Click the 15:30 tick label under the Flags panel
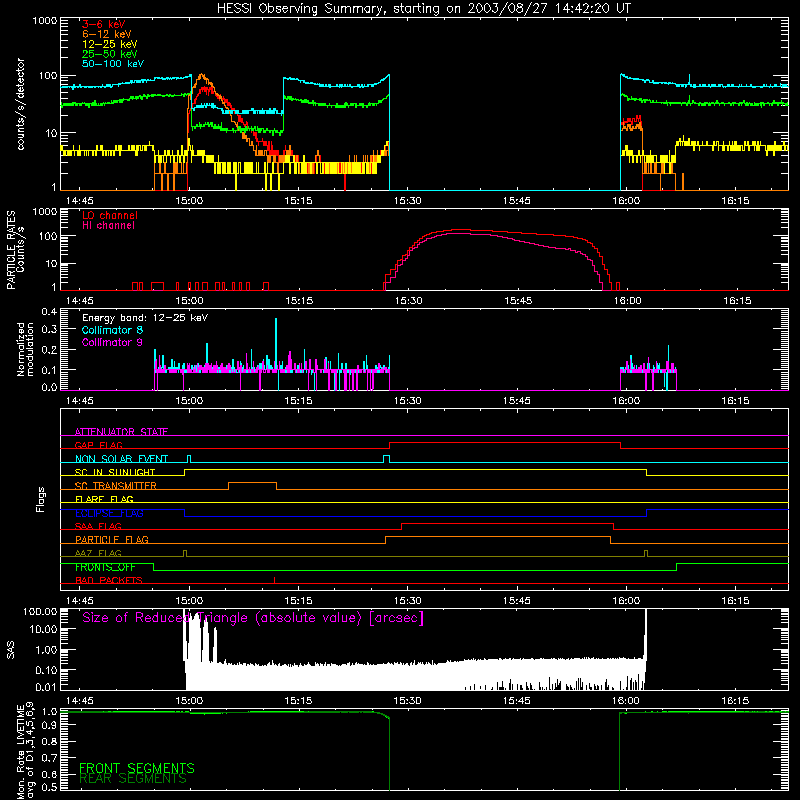 pos(408,601)
